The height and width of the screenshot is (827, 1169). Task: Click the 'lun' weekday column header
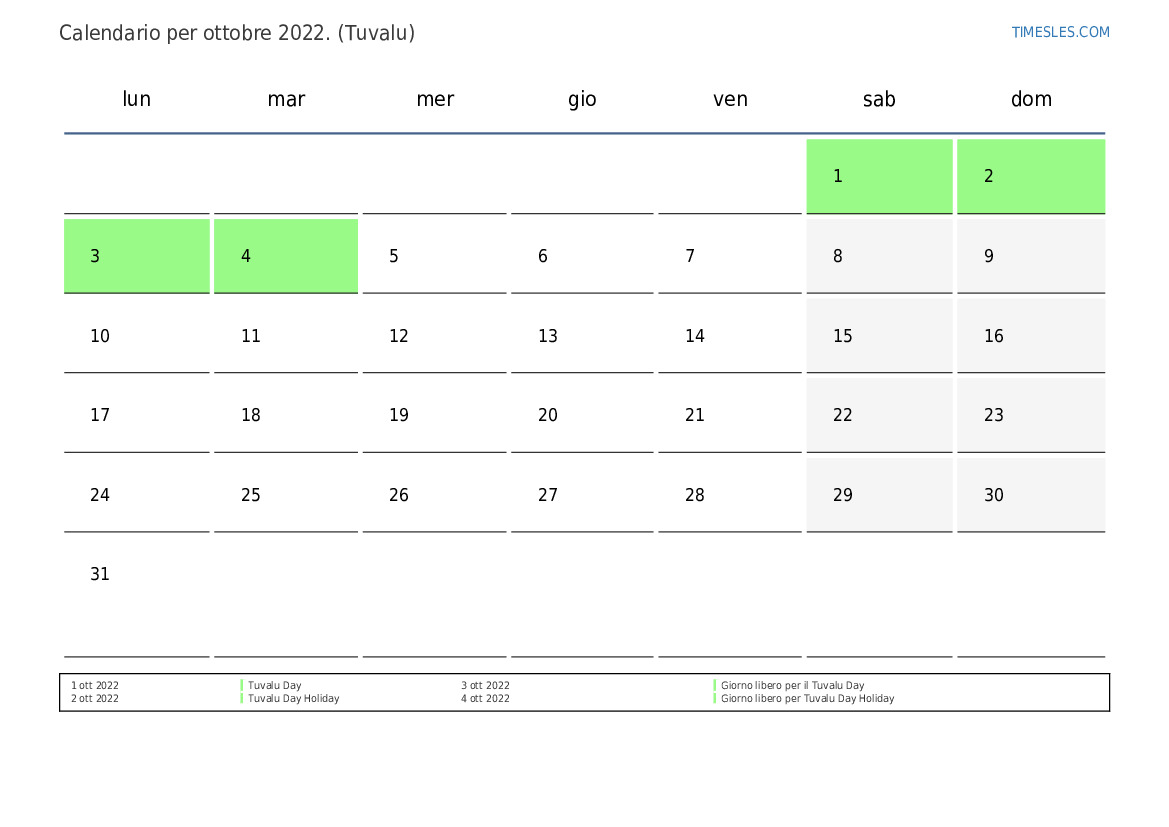pos(136,99)
